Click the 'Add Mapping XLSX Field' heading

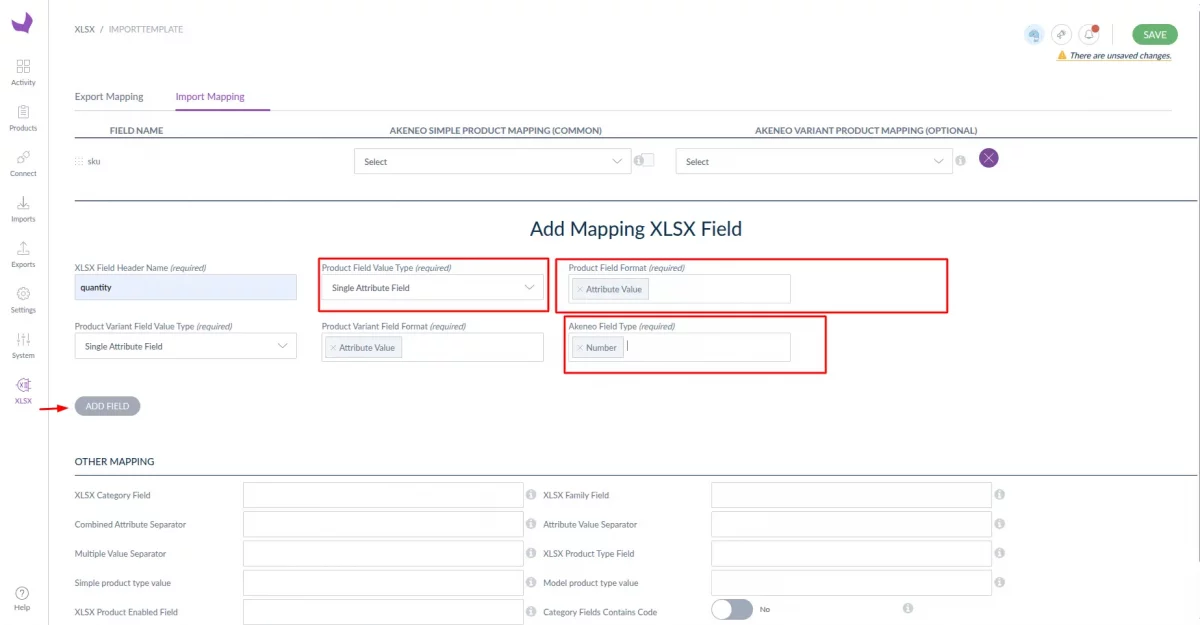click(x=636, y=229)
